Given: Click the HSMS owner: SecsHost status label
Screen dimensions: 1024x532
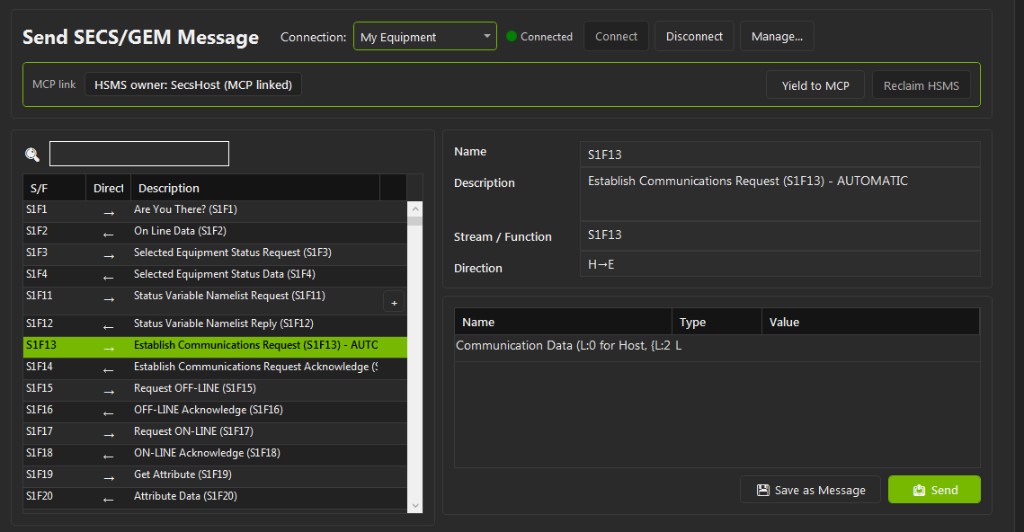Looking at the screenshot, I should (193, 85).
